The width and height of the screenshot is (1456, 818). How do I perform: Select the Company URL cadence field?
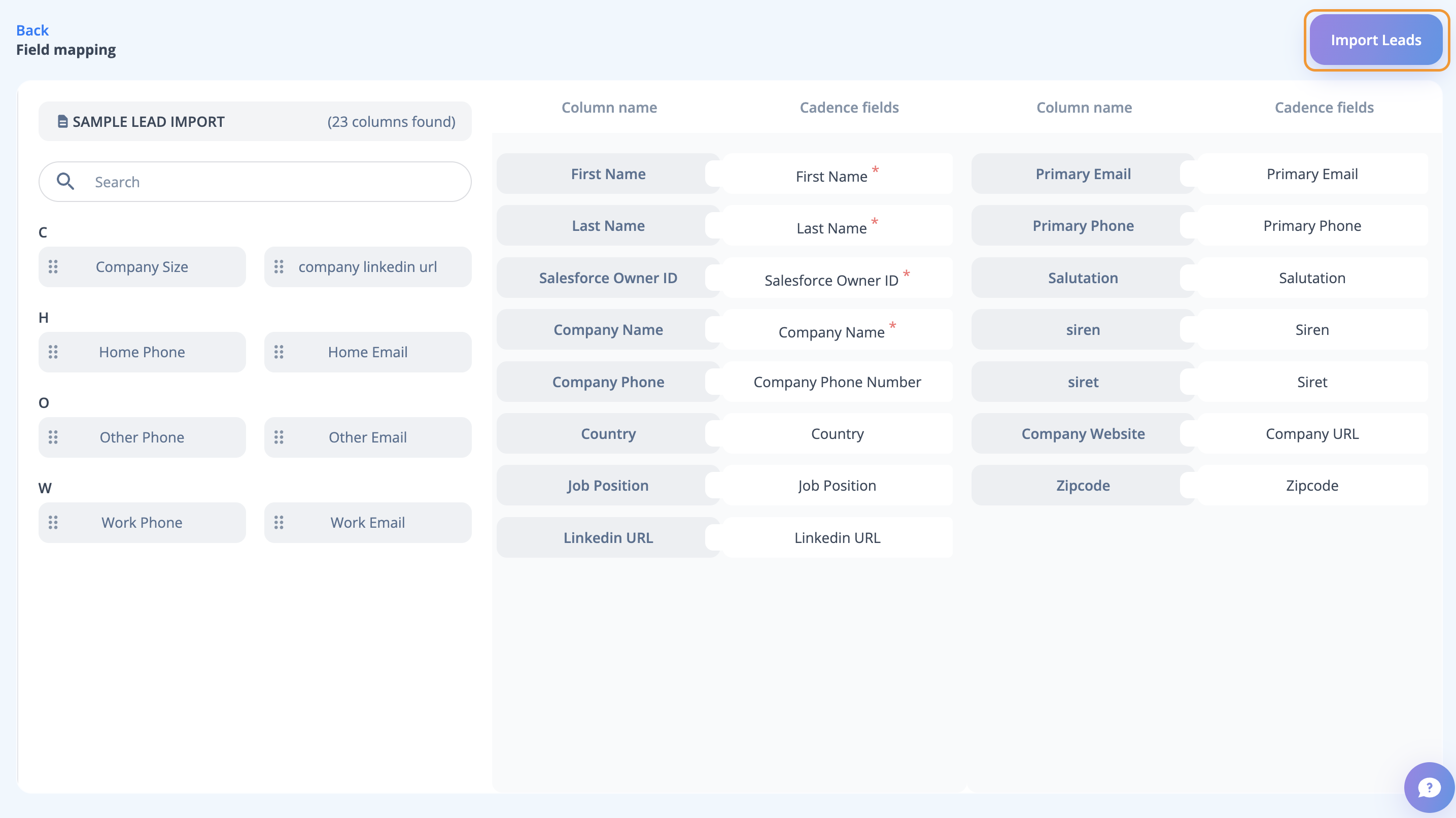(1311, 433)
